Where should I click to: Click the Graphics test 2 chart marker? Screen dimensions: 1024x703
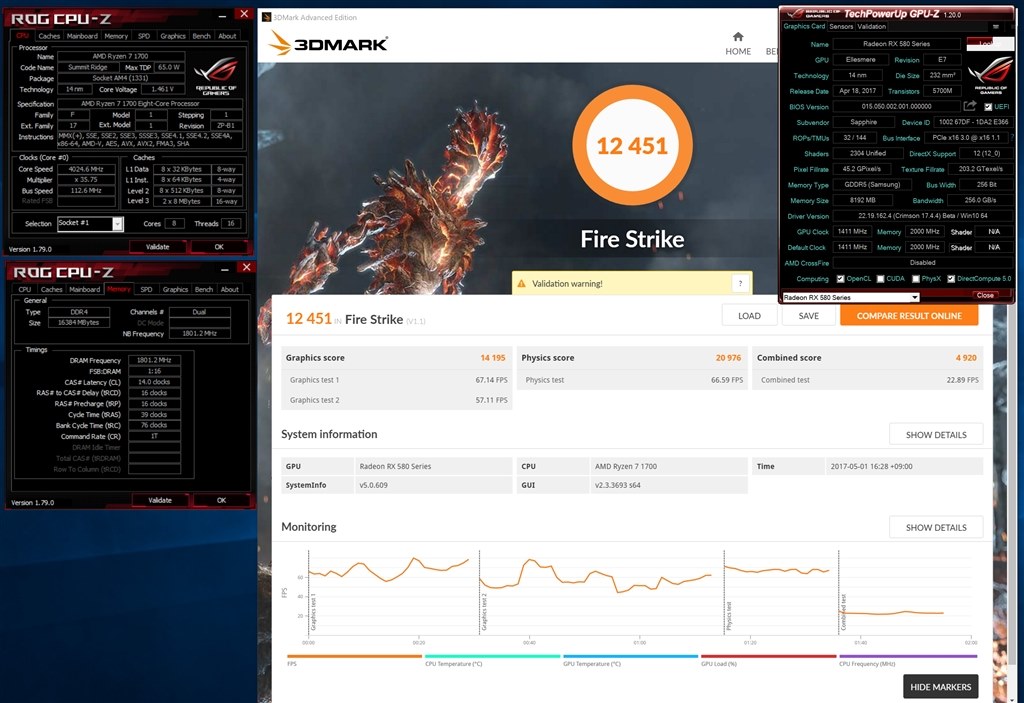pyautogui.click(x=484, y=612)
